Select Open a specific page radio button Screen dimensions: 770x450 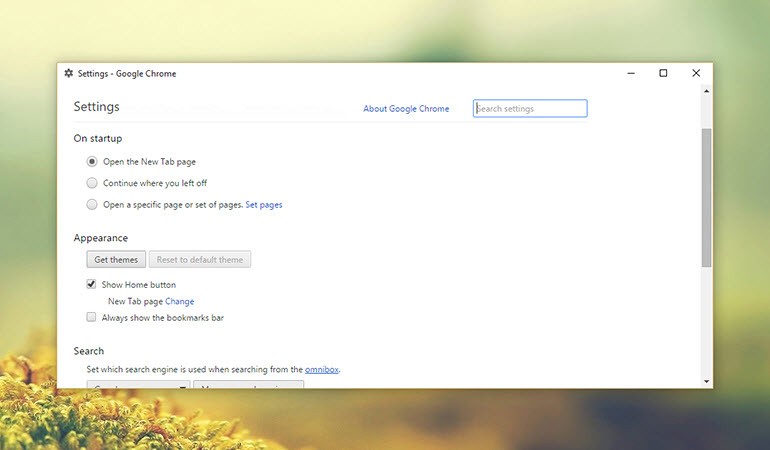[92, 205]
